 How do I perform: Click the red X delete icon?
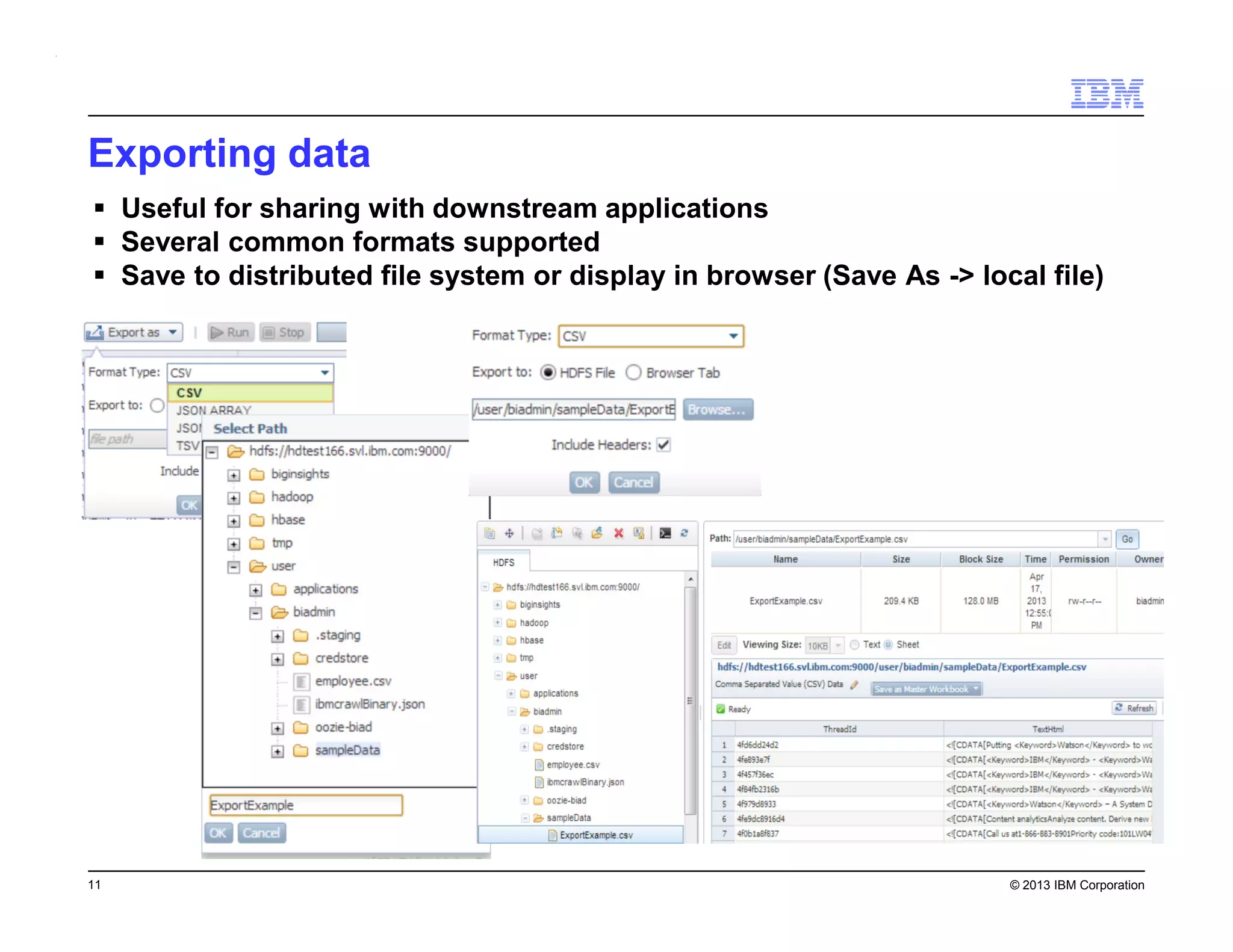618,533
